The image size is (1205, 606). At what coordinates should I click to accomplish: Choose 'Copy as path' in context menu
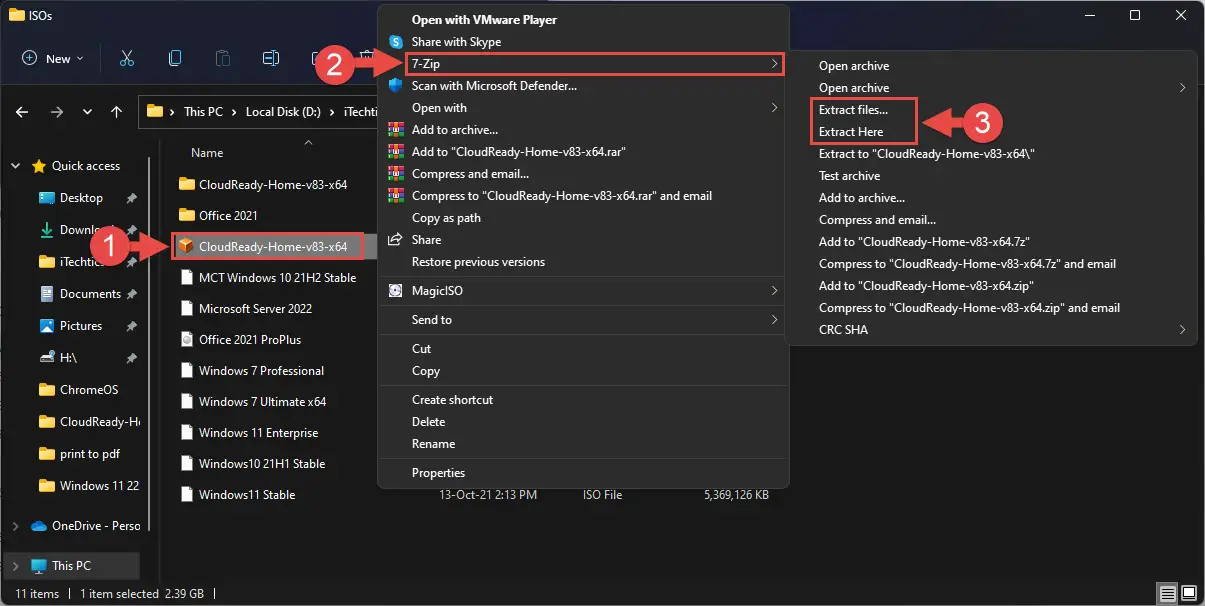click(x=583, y=218)
